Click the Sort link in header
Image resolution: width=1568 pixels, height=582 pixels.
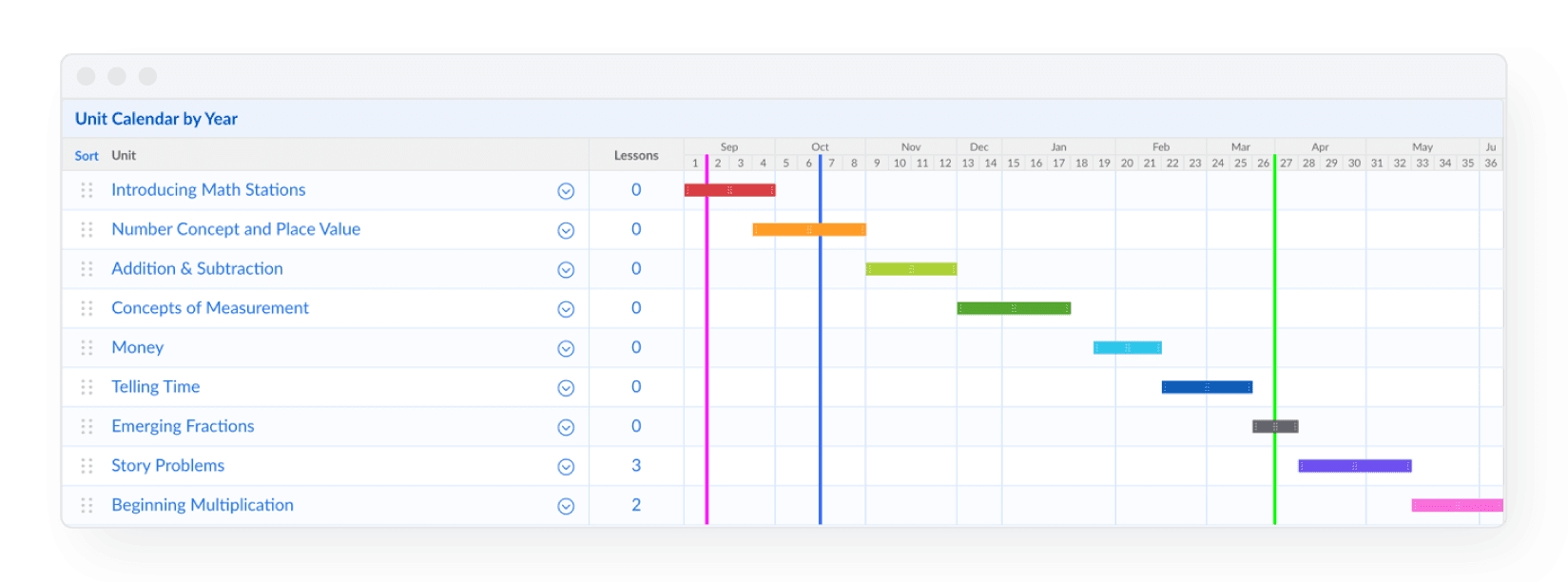point(87,156)
